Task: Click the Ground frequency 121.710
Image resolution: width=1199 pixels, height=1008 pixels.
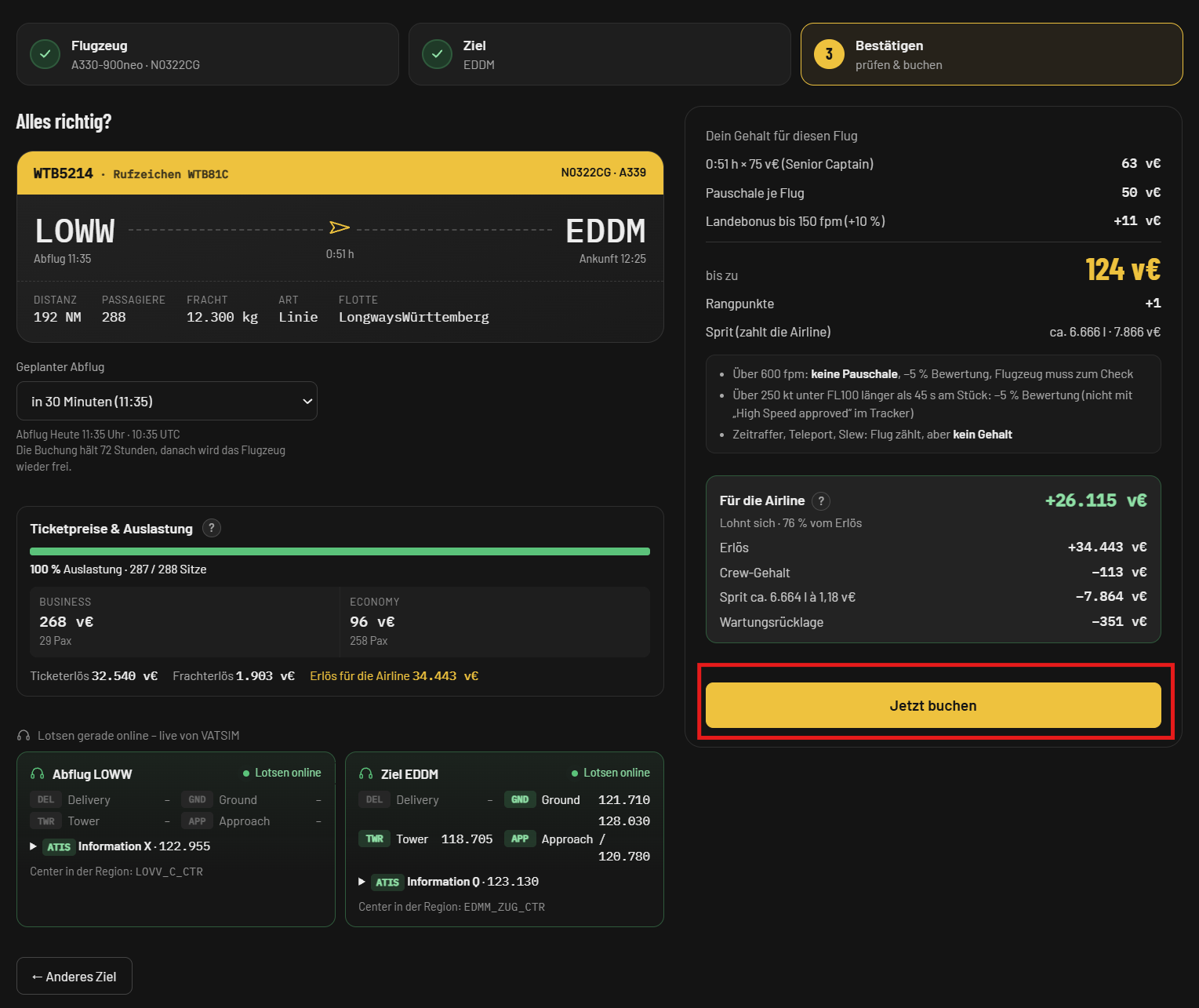Action: point(624,800)
